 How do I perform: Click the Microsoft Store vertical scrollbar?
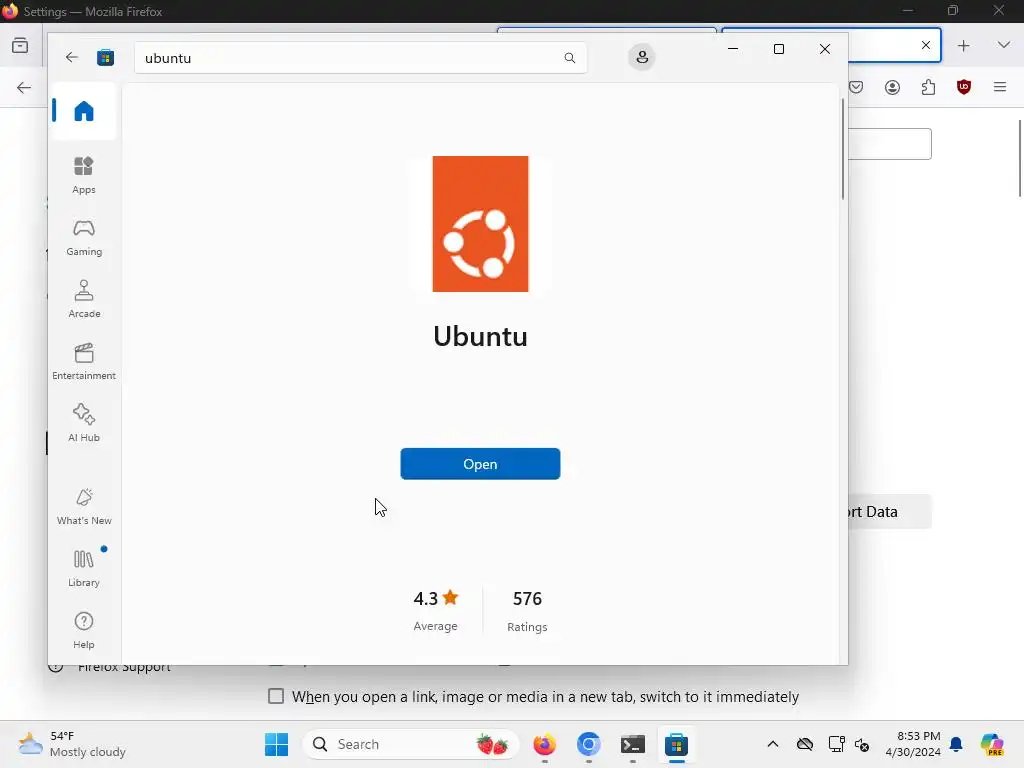pyautogui.click(x=842, y=149)
